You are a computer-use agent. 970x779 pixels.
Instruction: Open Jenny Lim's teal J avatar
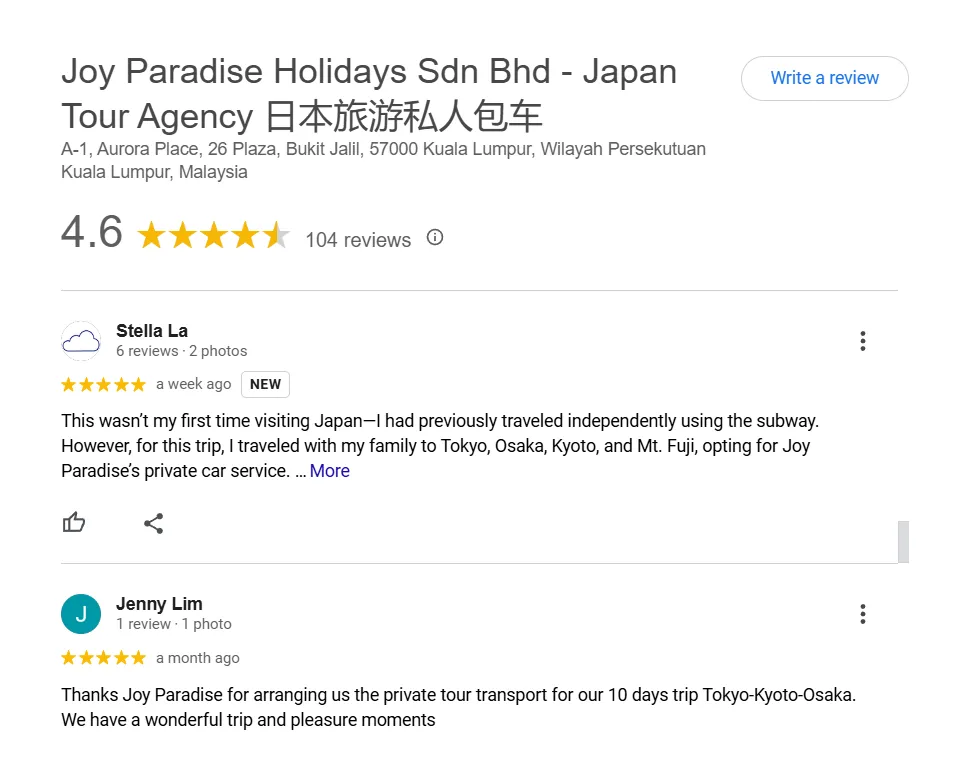[x=81, y=614]
